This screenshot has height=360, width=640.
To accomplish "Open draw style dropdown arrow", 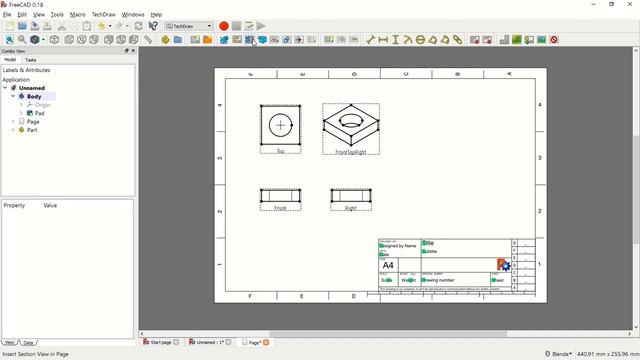I will tap(43, 40).
